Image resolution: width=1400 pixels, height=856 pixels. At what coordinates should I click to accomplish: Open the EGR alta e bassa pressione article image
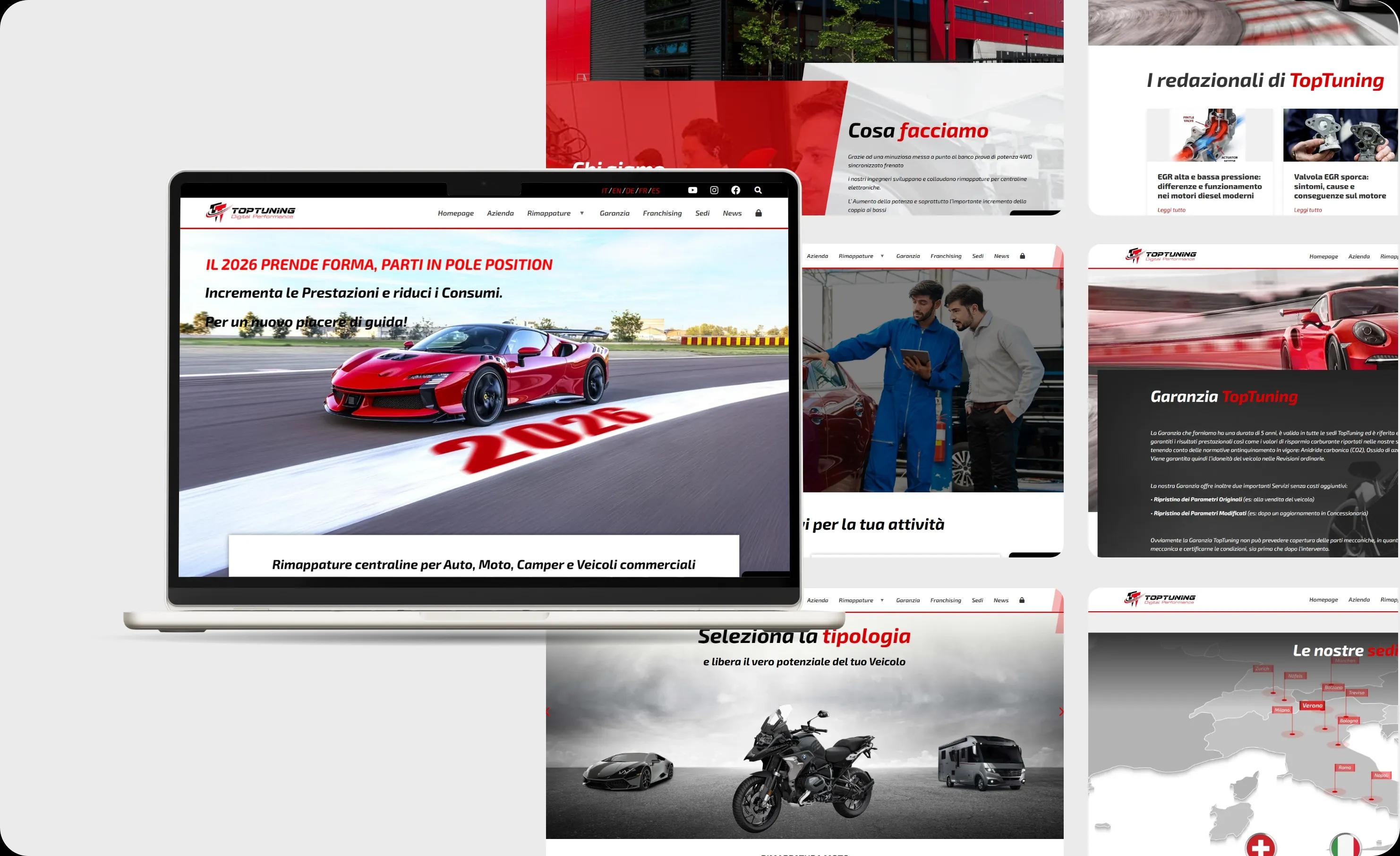click(x=1210, y=135)
